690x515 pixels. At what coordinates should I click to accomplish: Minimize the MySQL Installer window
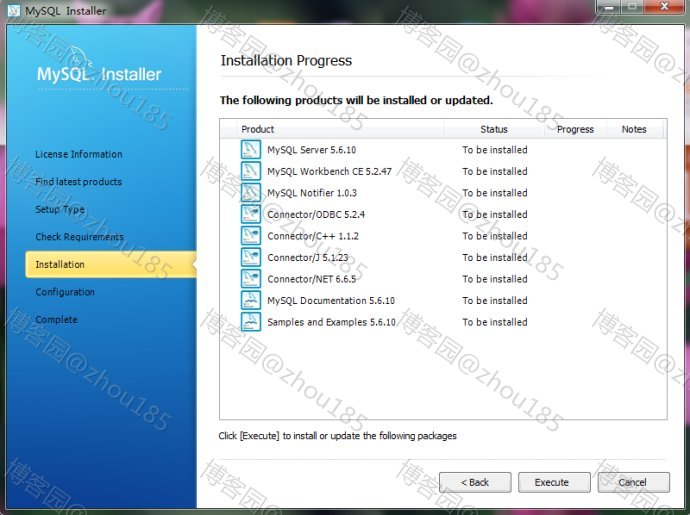609,7
